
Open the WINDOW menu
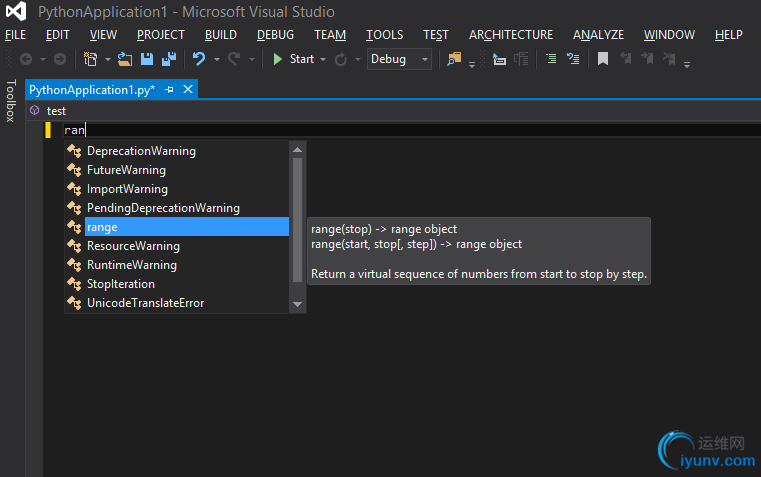point(669,35)
